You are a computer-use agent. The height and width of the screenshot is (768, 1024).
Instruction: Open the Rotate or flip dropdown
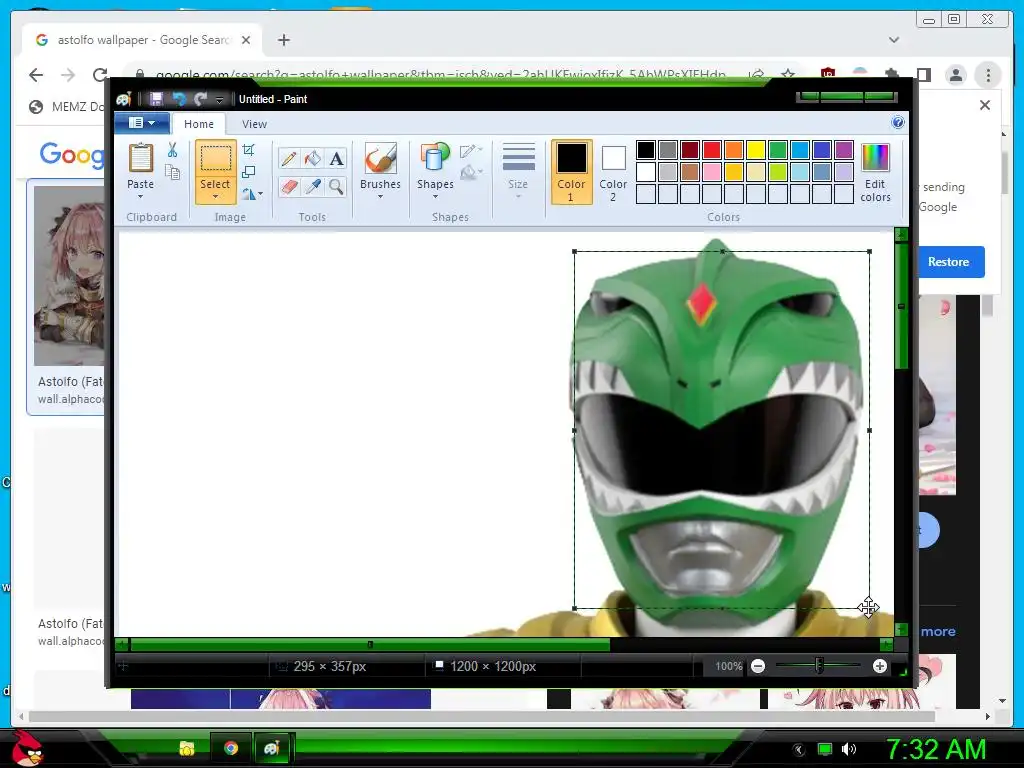[x=252, y=194]
